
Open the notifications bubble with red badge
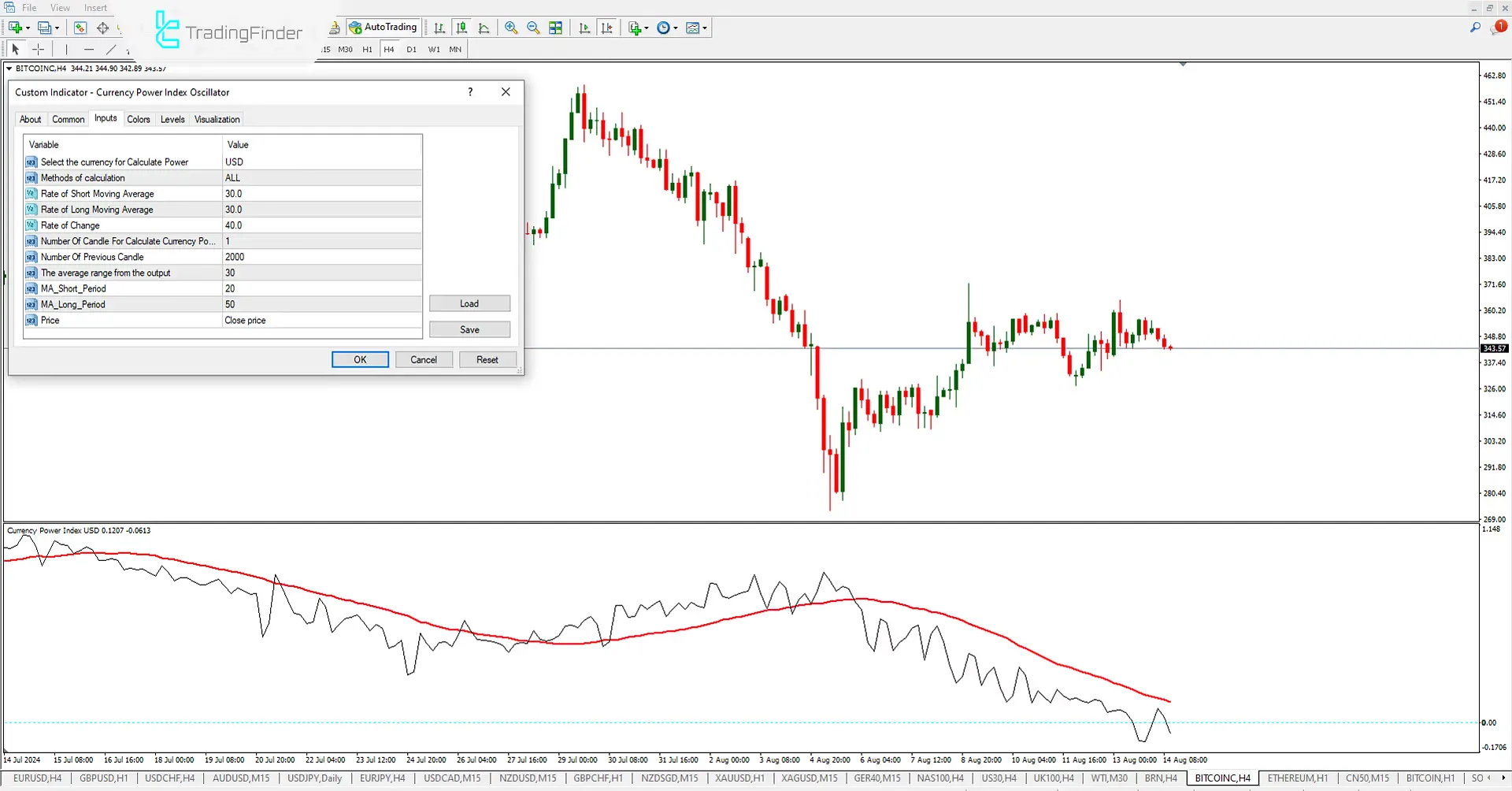[x=1498, y=28]
